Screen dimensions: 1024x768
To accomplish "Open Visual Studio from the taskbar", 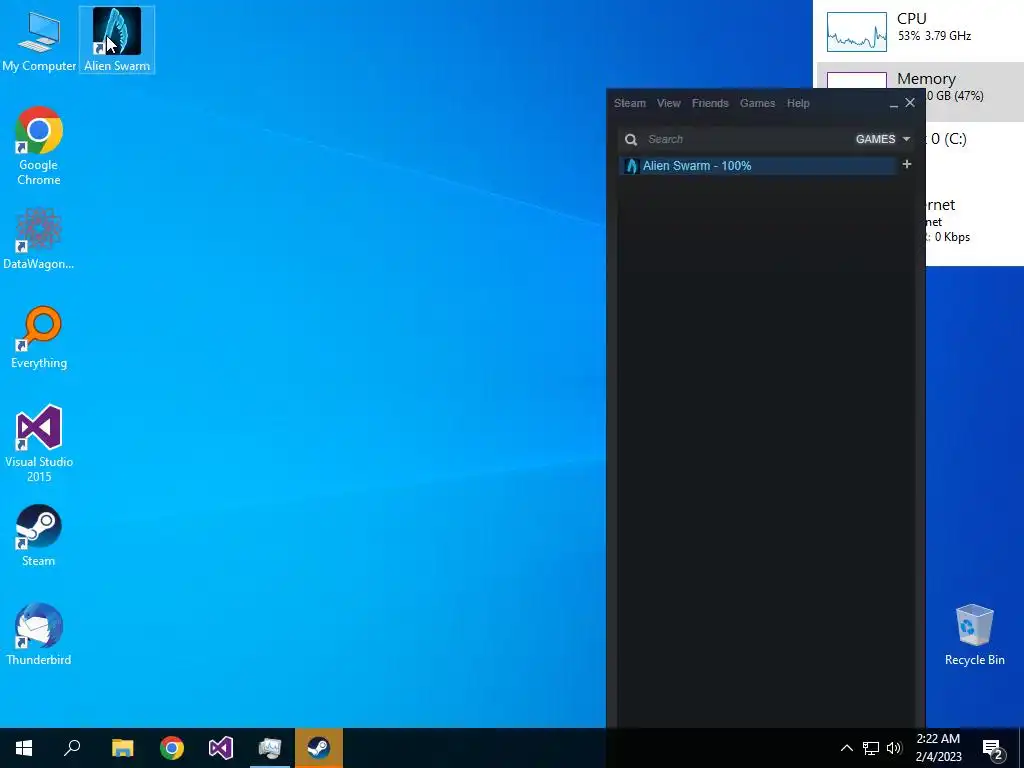I will (221, 748).
